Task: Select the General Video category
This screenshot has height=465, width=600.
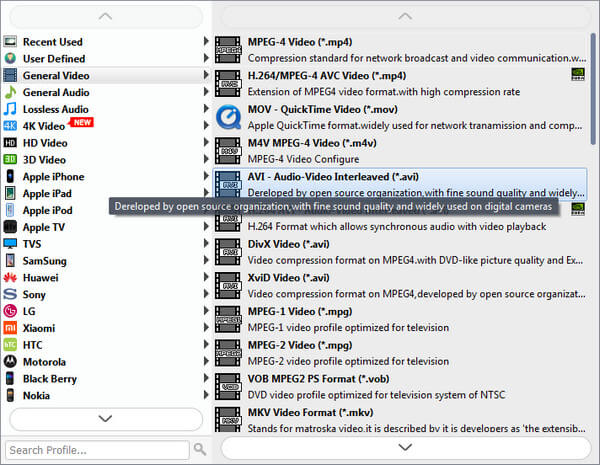Action: click(x=106, y=75)
